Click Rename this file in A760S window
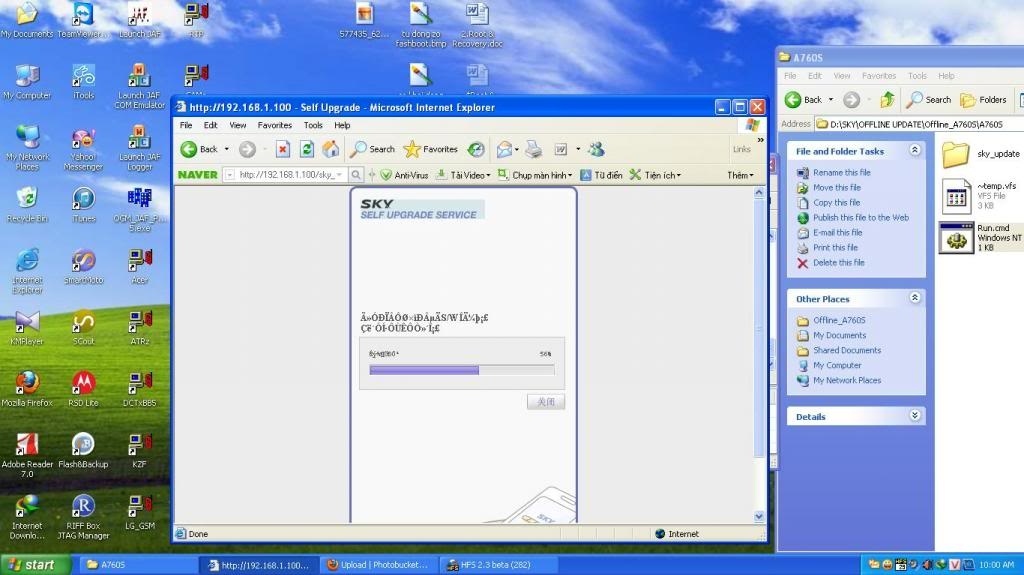 [841, 172]
